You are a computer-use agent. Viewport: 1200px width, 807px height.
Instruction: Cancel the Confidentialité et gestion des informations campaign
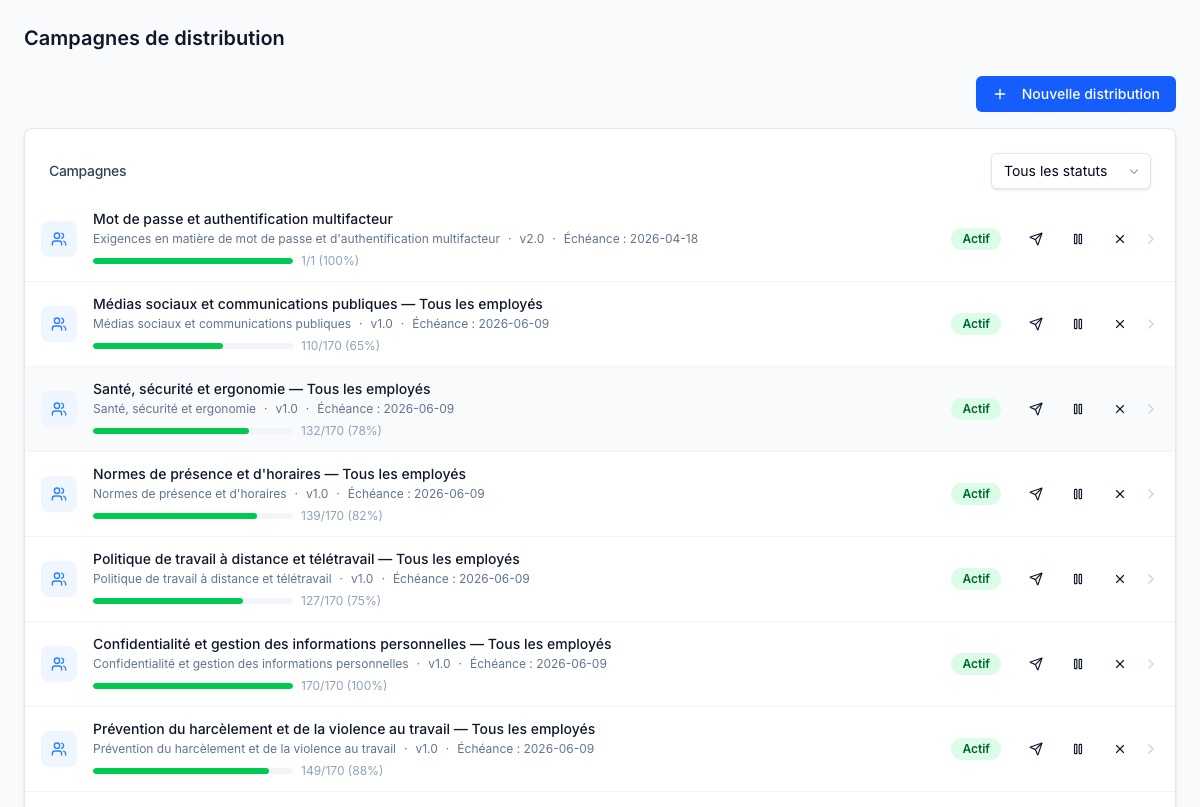(1120, 664)
